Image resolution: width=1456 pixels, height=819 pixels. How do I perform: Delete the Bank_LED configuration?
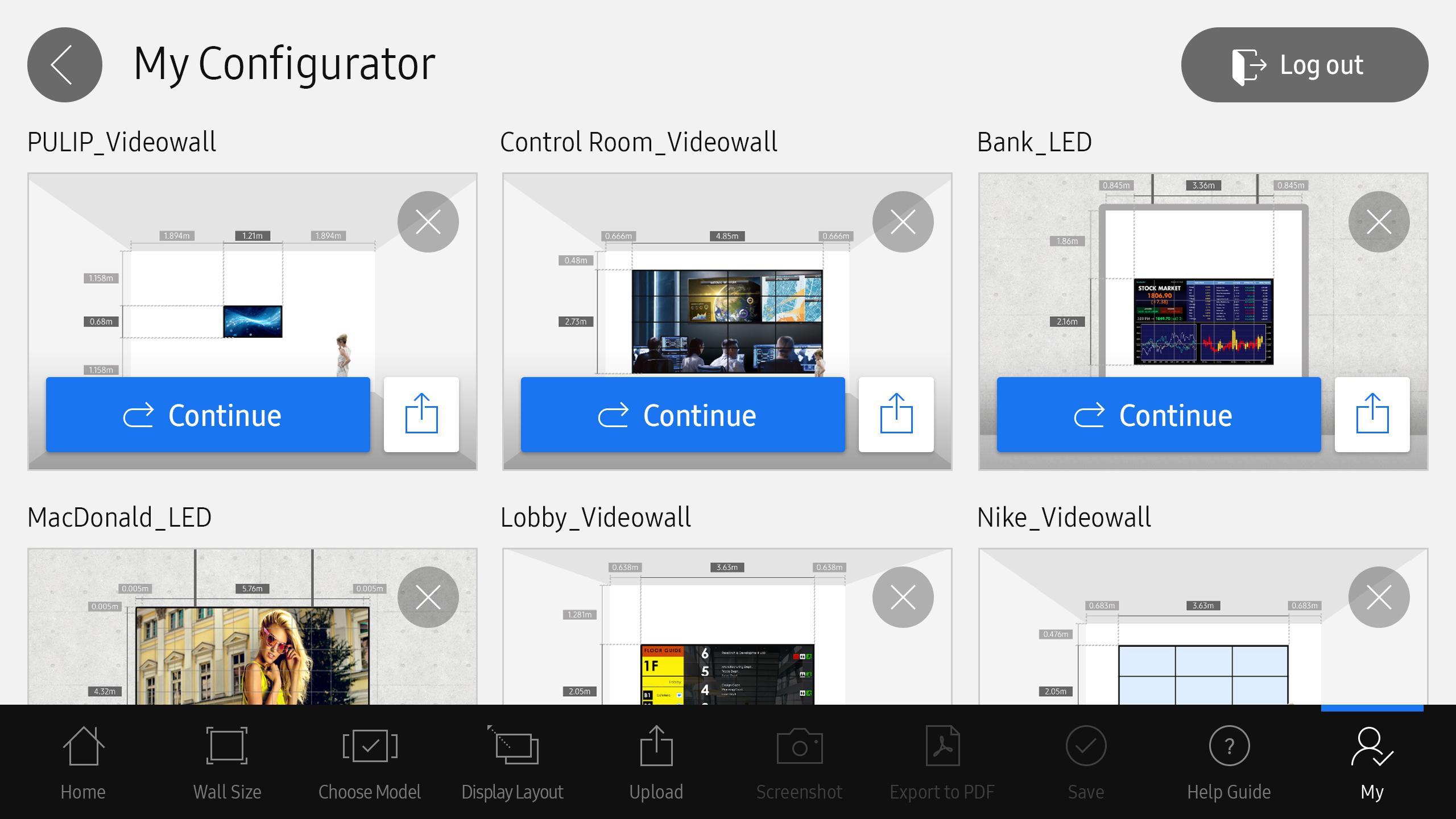pyautogui.click(x=1379, y=222)
